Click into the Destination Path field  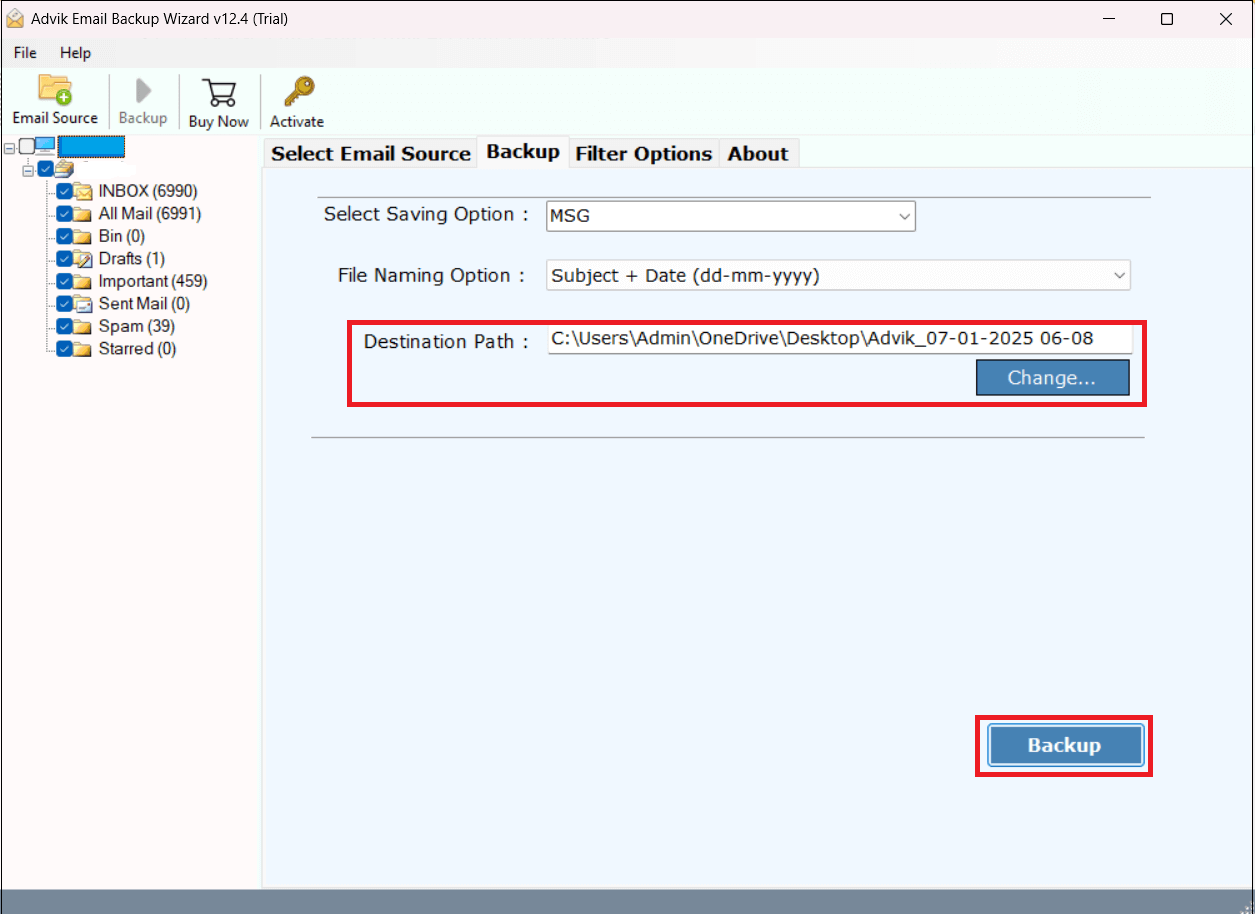point(838,339)
